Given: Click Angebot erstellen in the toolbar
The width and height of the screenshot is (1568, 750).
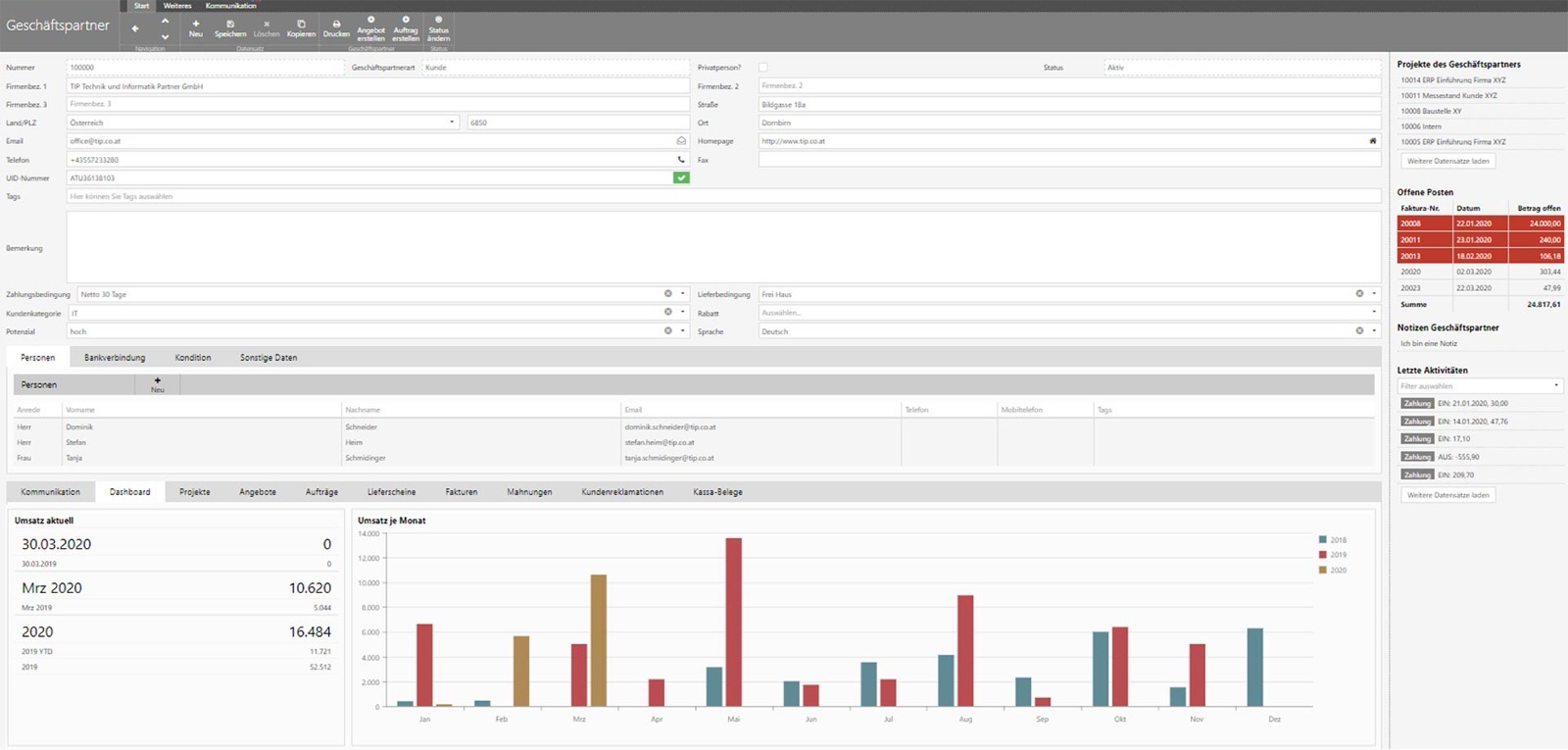Looking at the screenshot, I should [x=370, y=27].
